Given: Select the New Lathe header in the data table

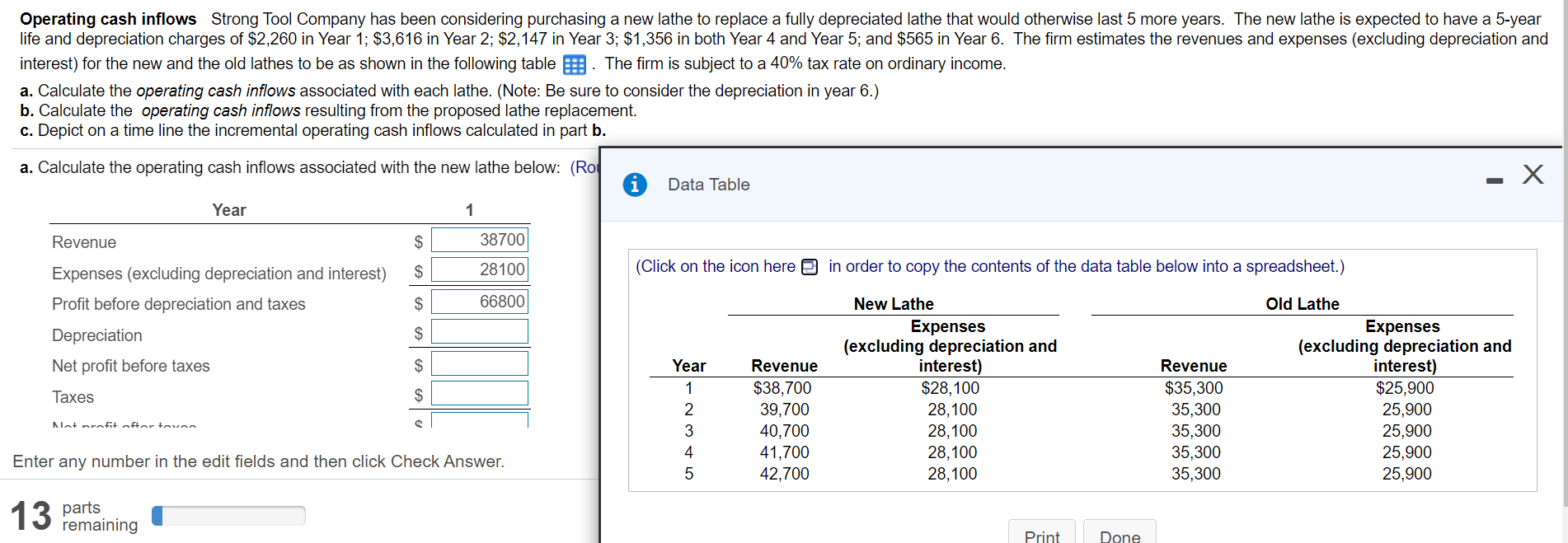Looking at the screenshot, I should click(x=892, y=303).
